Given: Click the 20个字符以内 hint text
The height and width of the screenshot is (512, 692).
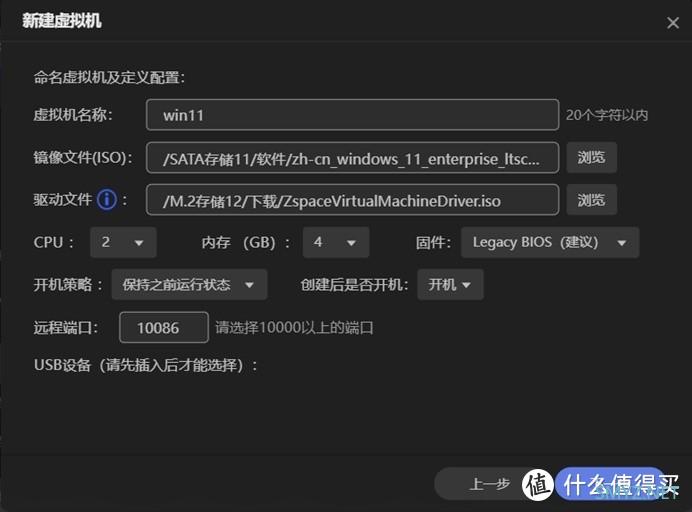Looking at the screenshot, I should 607,115.
